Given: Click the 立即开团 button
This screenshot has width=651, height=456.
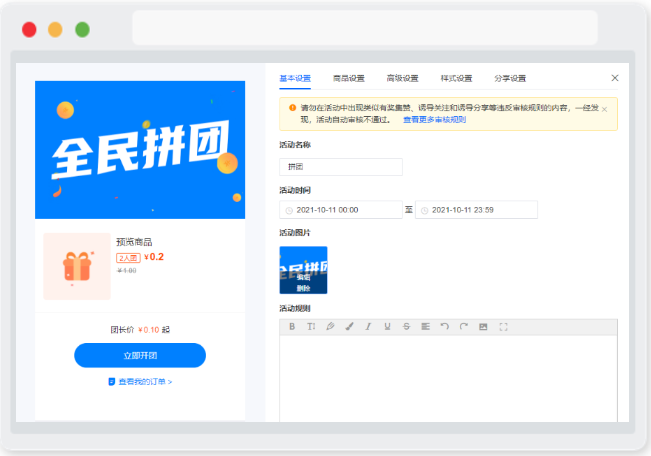Looking at the screenshot, I should coord(140,355).
